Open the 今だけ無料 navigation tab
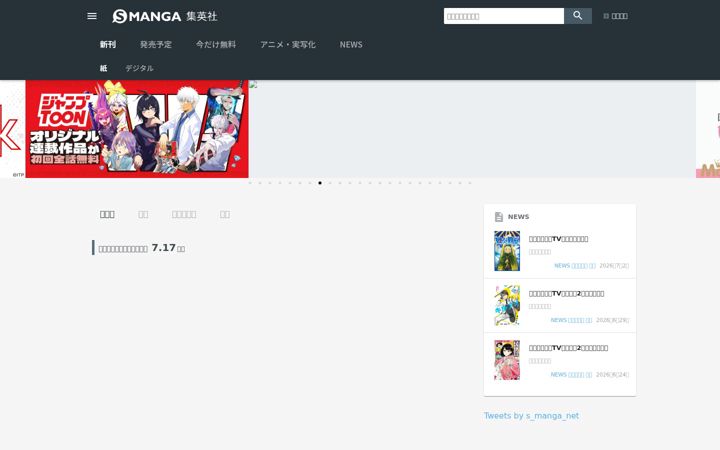The width and height of the screenshot is (720, 450). 216,45
